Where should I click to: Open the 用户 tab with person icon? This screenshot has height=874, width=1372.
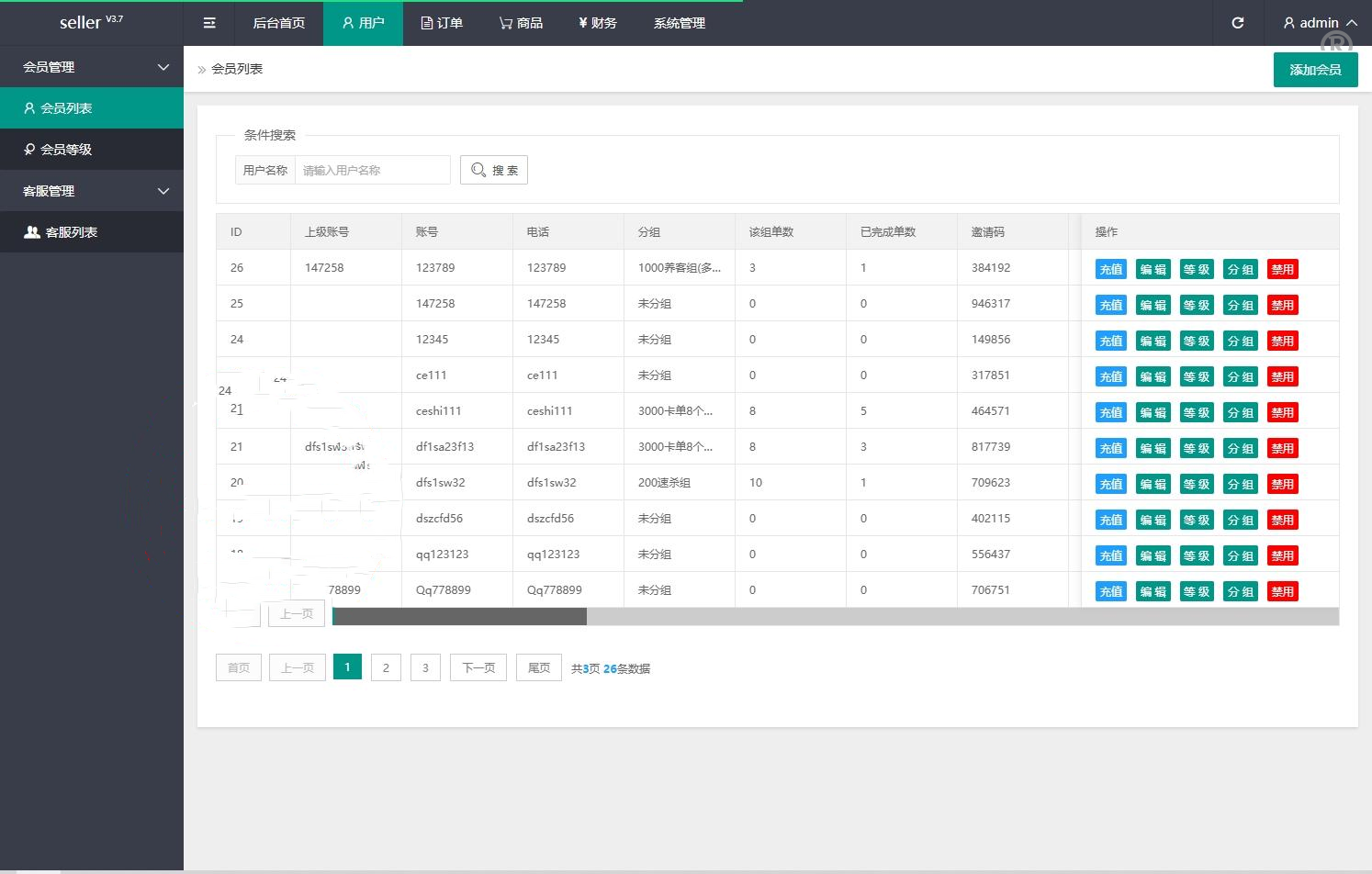363,23
